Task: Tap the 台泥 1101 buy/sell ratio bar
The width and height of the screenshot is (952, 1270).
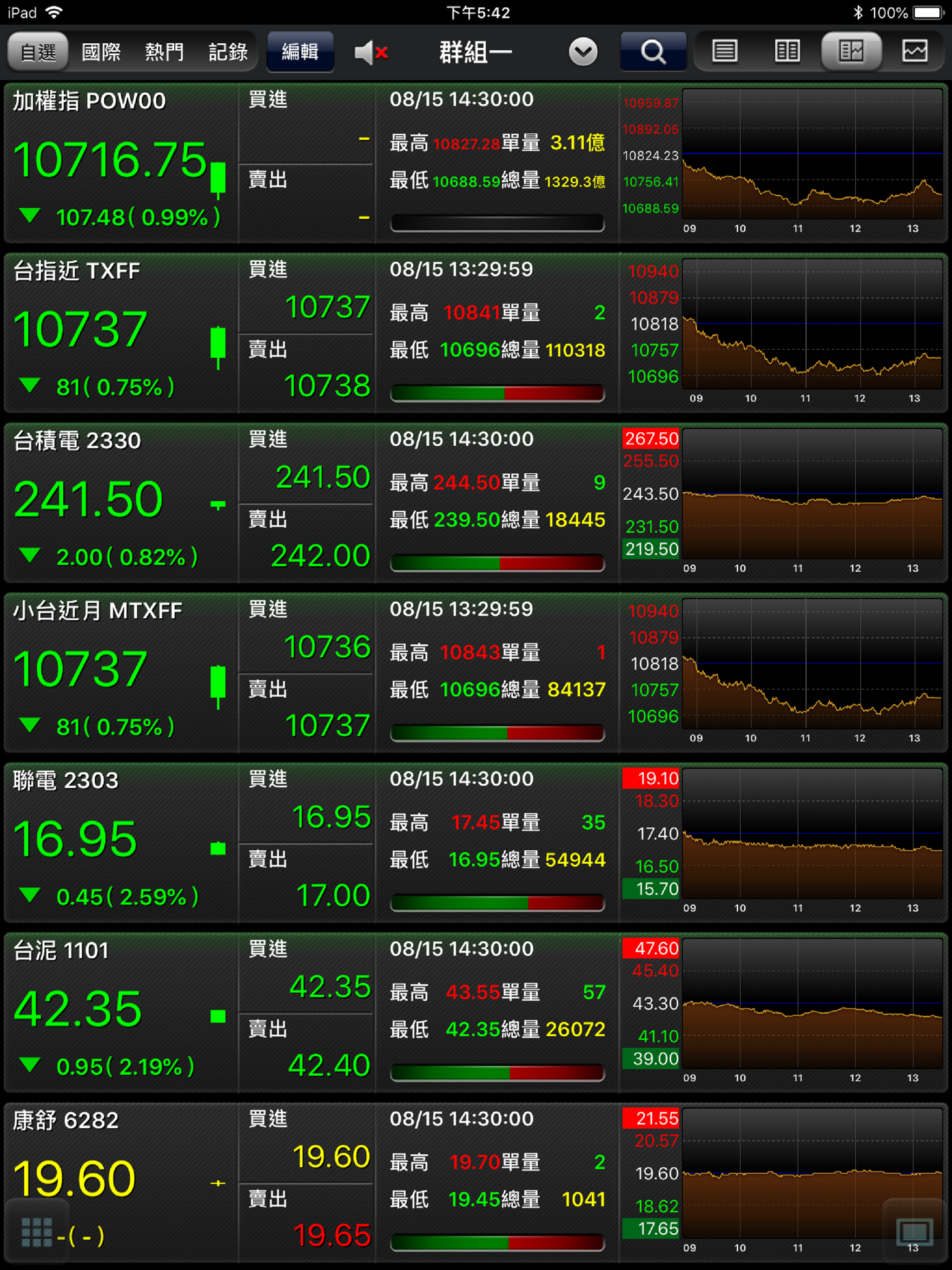Action: [x=497, y=1073]
